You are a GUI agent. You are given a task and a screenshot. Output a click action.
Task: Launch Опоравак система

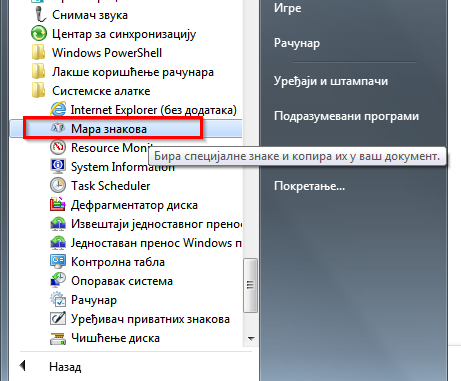122,281
